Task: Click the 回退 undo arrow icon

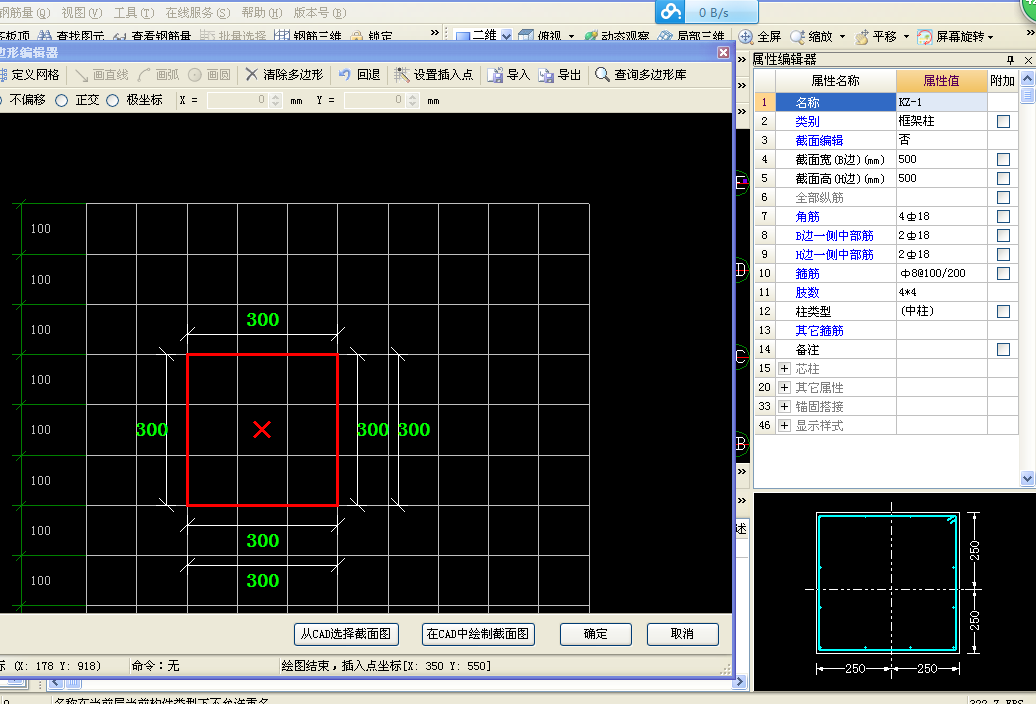Action: point(344,75)
